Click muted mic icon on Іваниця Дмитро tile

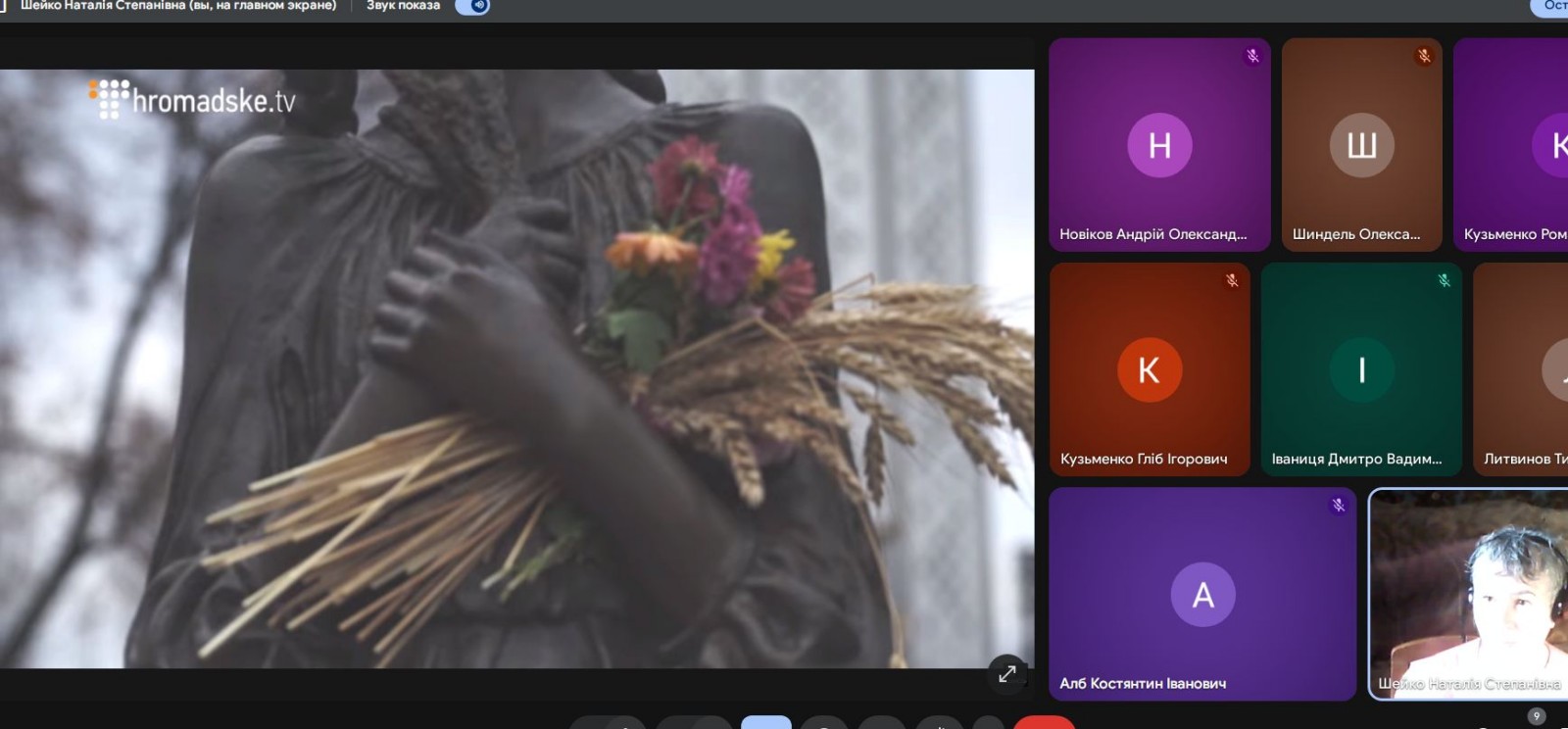click(x=1444, y=281)
